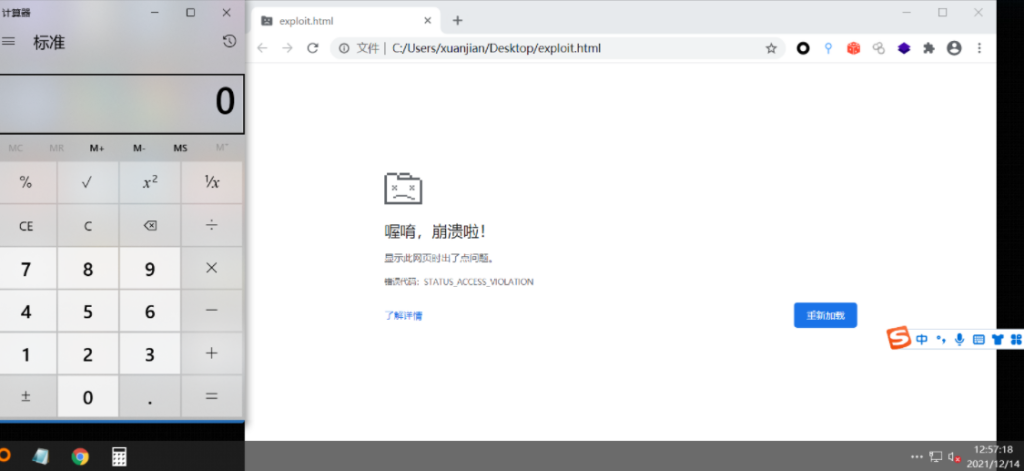Click the x squared key
This screenshot has height=471, width=1024.
pos(150,182)
